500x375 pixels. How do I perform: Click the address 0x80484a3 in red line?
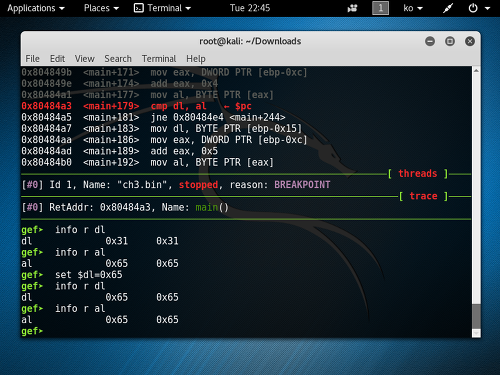(x=46, y=106)
